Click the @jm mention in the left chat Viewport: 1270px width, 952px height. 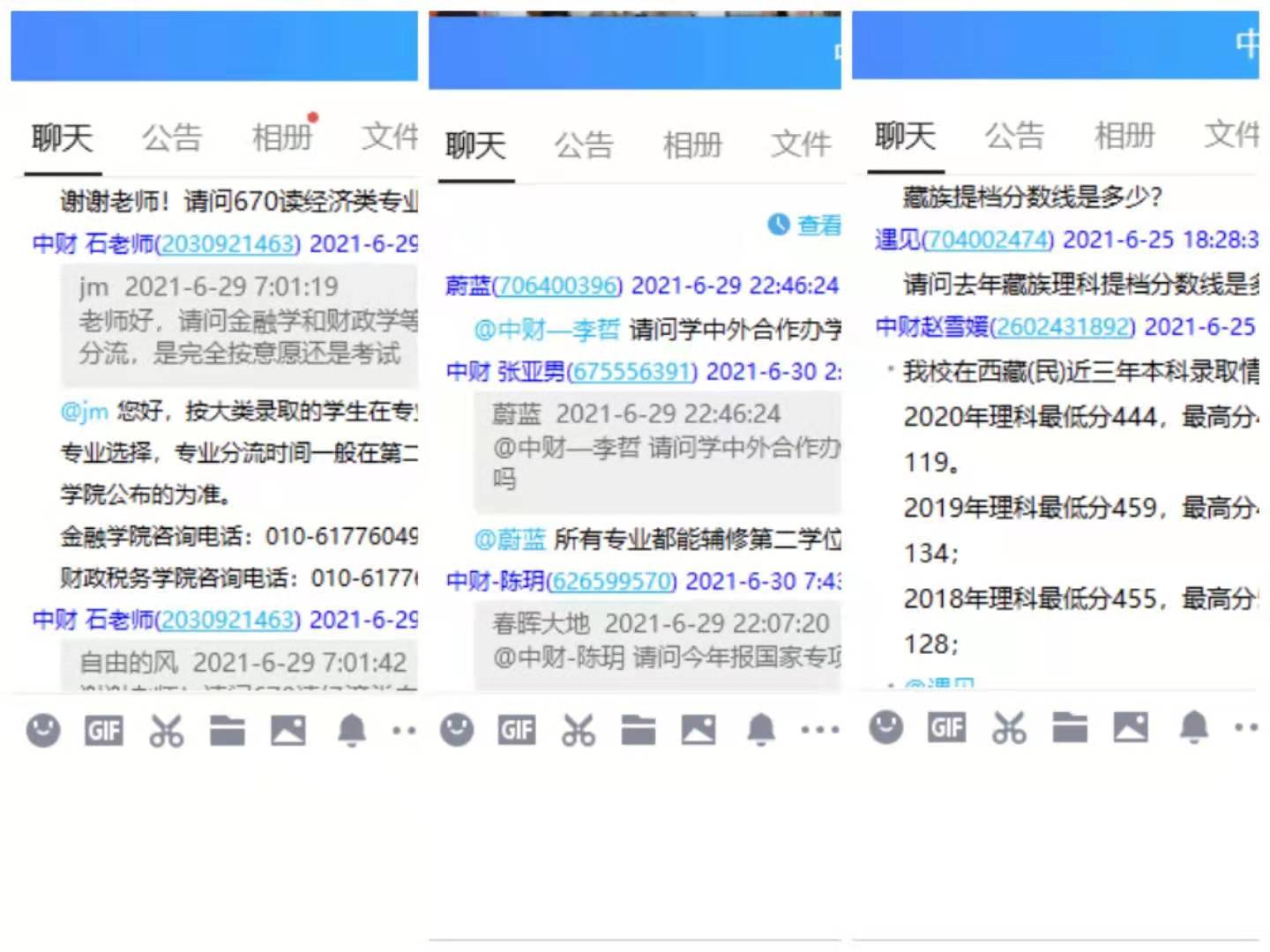(85, 411)
